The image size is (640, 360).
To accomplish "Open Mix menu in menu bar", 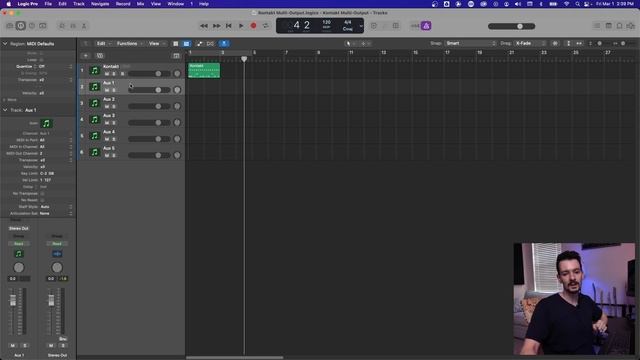I will [140, 4].
